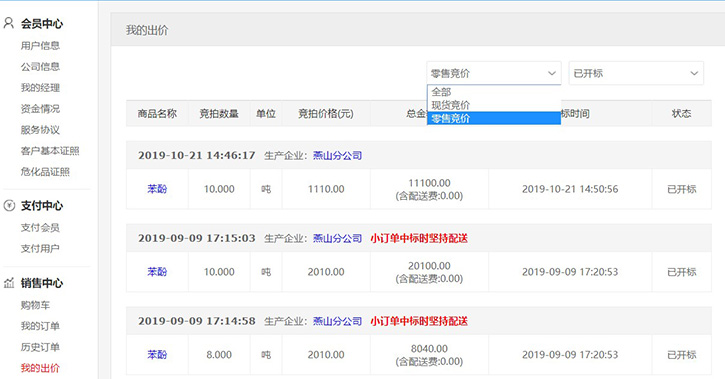Open 危化品证照 in sidebar
The height and width of the screenshot is (379, 725).
45,172
